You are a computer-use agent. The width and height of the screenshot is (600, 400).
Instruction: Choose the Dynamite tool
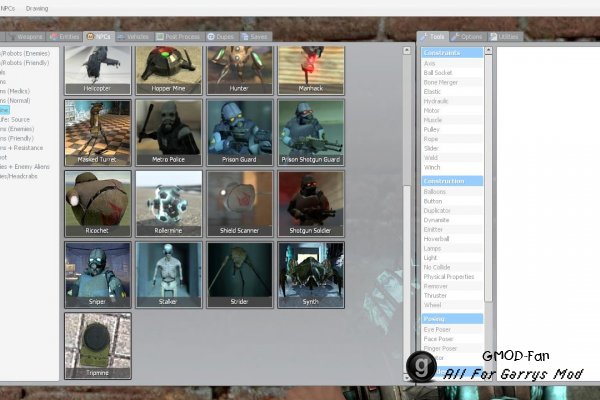coord(452,220)
